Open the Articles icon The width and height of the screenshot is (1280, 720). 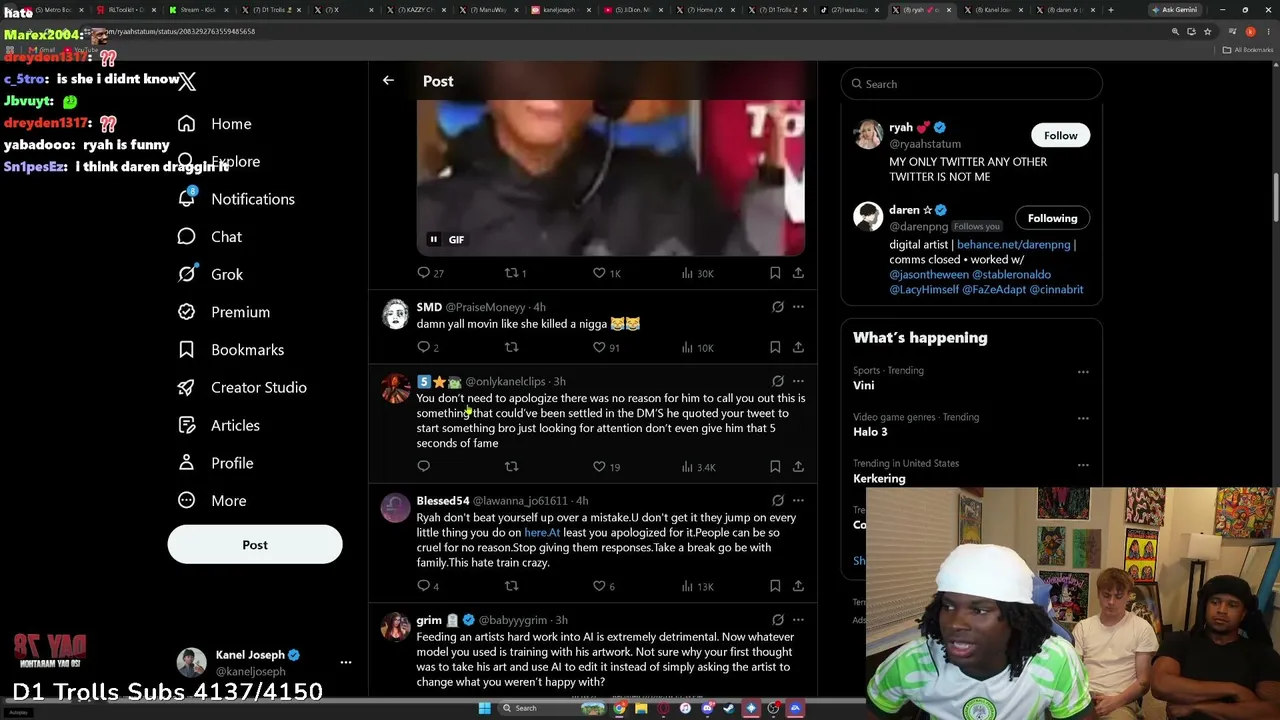pyautogui.click(x=186, y=425)
